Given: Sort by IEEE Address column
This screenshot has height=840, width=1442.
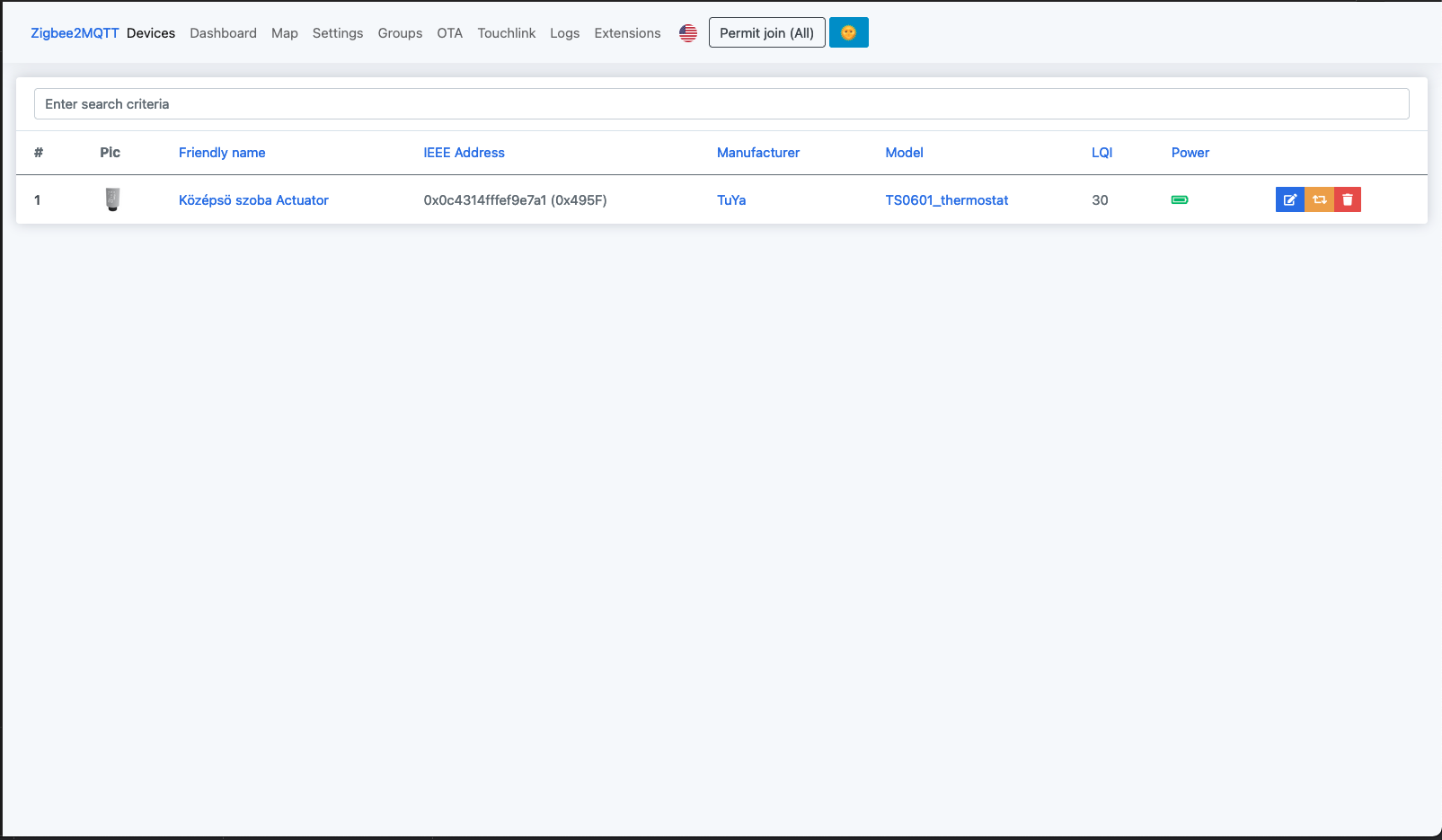Looking at the screenshot, I should tap(464, 153).
